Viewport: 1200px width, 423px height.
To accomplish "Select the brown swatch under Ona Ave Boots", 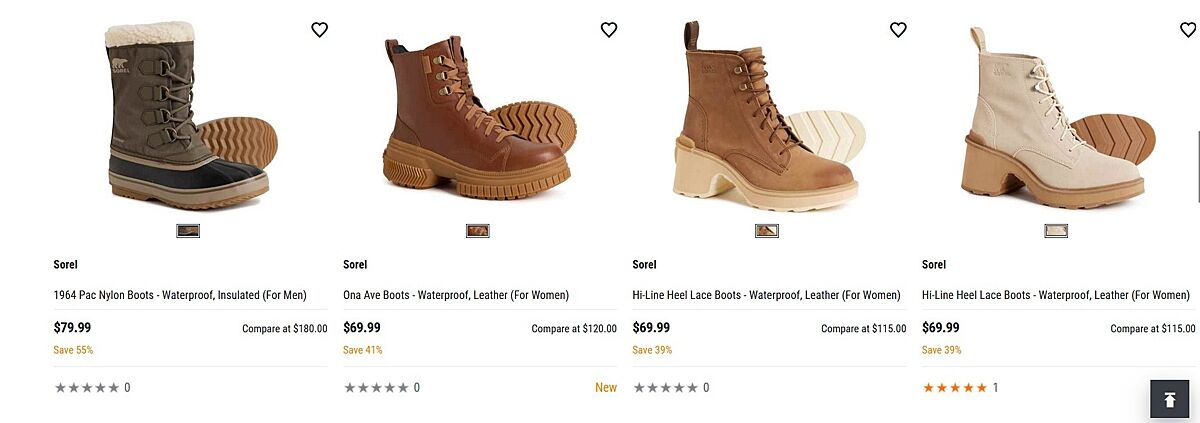I will coord(477,230).
